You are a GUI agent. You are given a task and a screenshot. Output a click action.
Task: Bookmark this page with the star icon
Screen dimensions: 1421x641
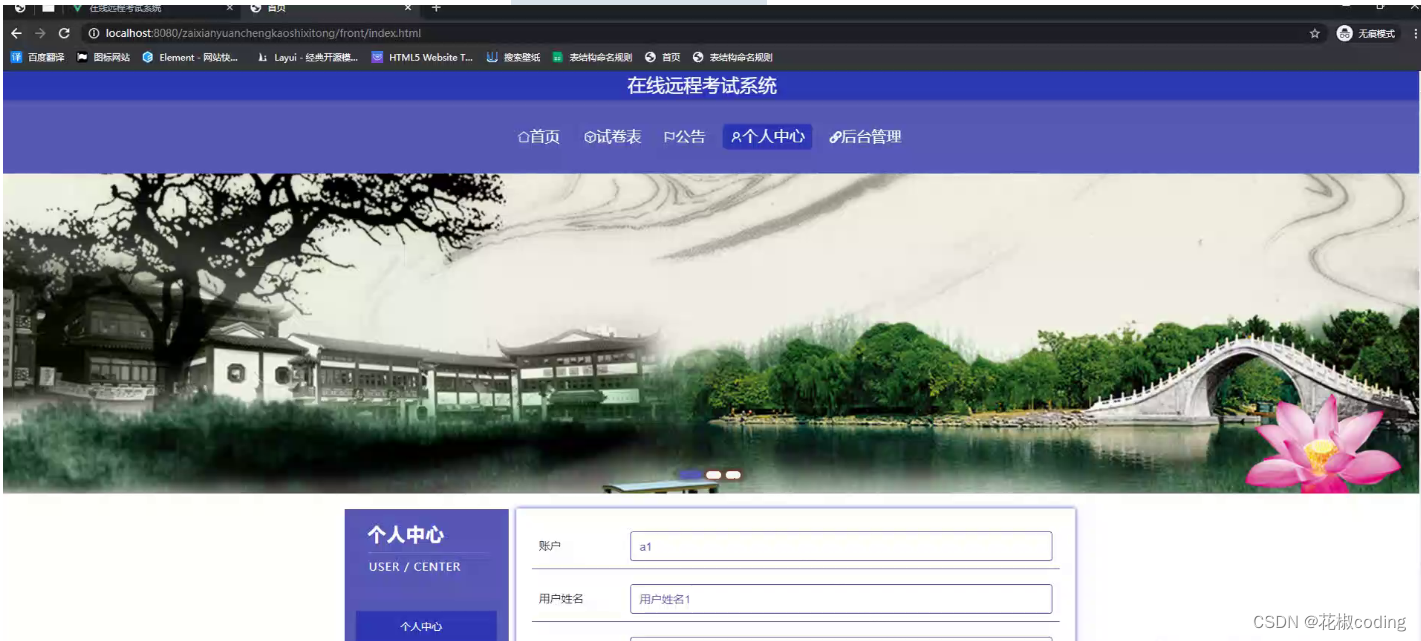1314,32
